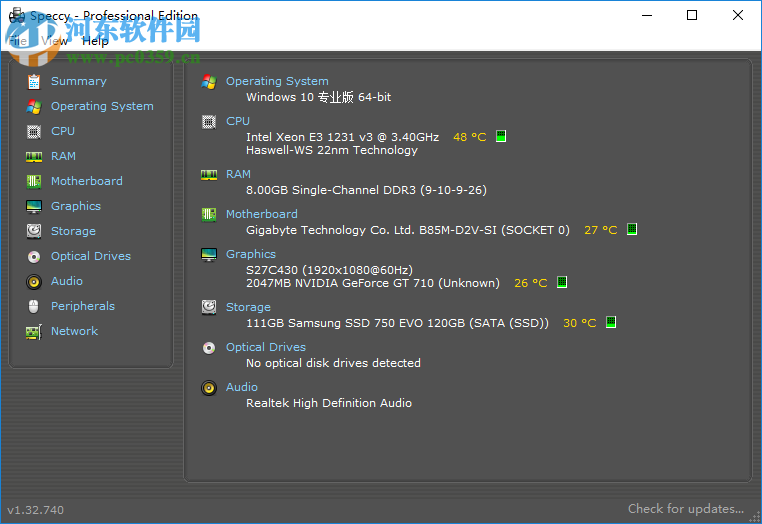The image size is (762, 524).
Task: Click the Windows flag icon in summary panel
Action: tap(209, 82)
